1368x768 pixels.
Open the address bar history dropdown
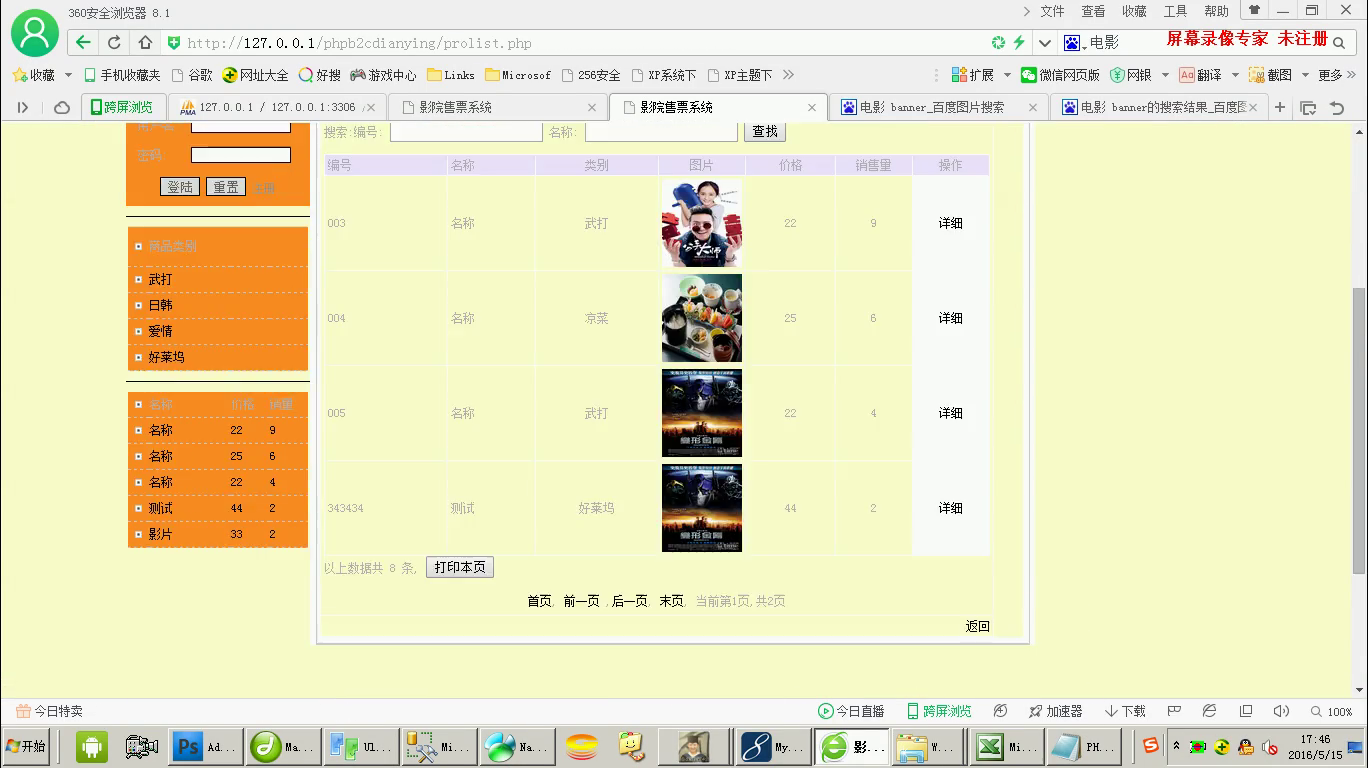(1045, 43)
